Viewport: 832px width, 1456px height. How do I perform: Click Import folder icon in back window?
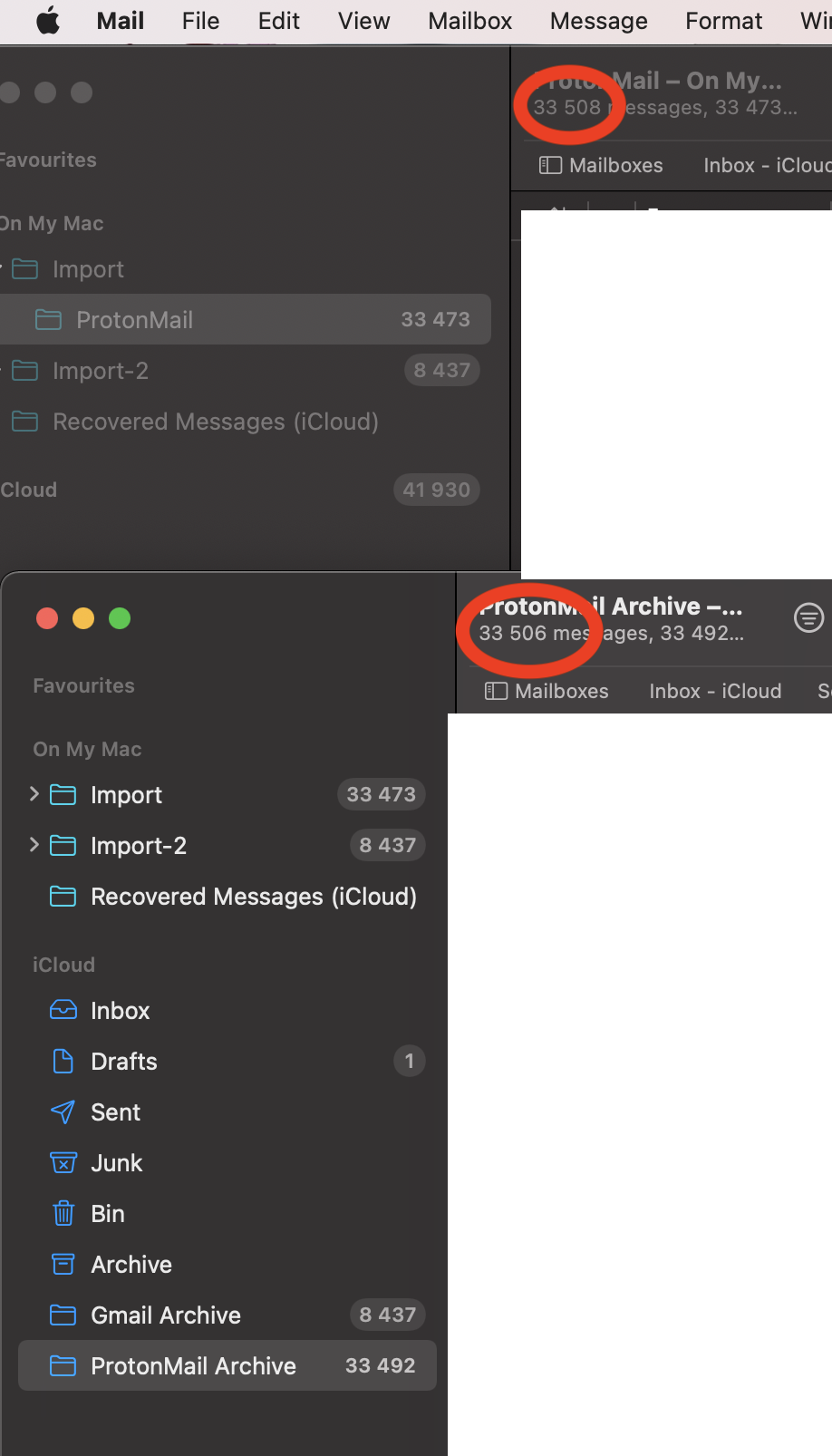pyautogui.click(x=24, y=269)
